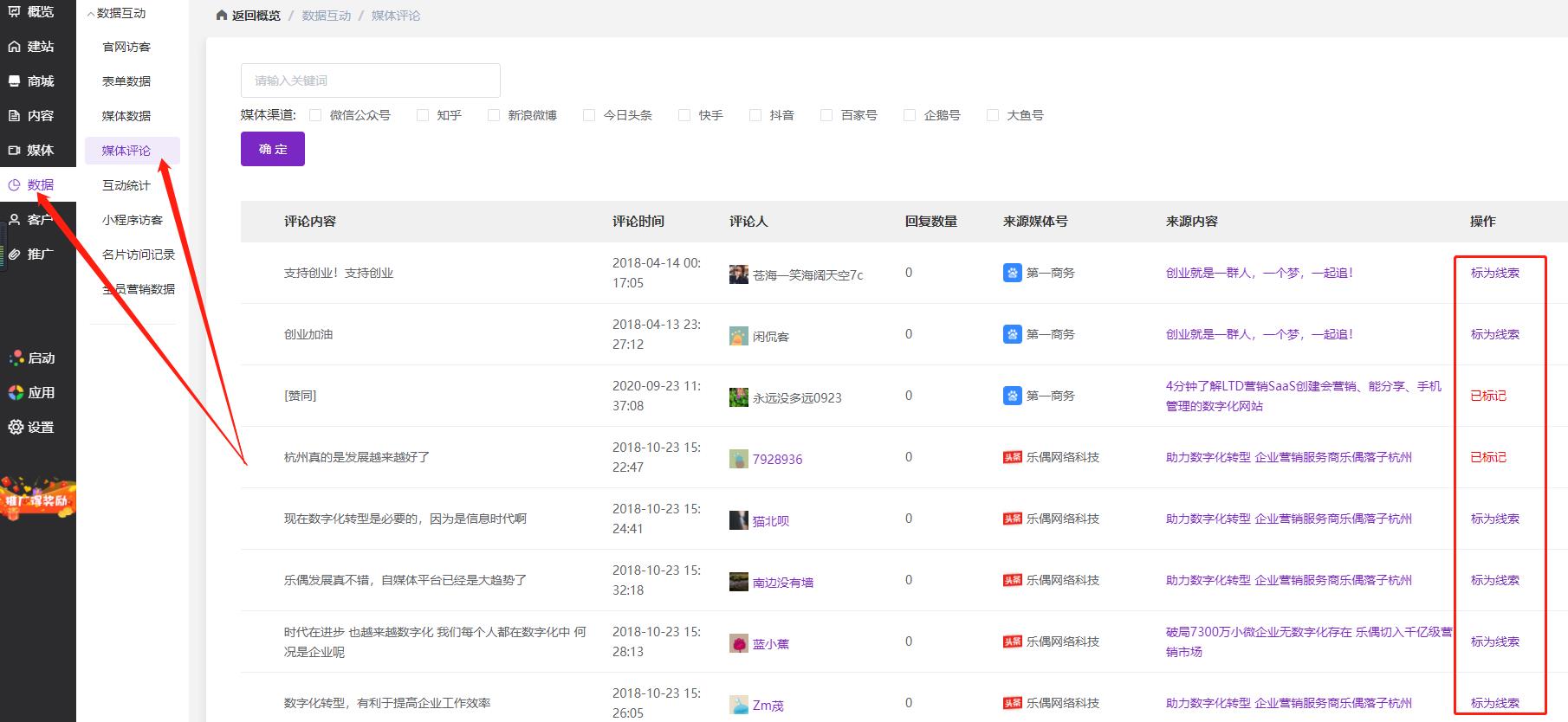
Task: Click avatar of 永远没多远0923
Action: pyautogui.click(x=739, y=397)
